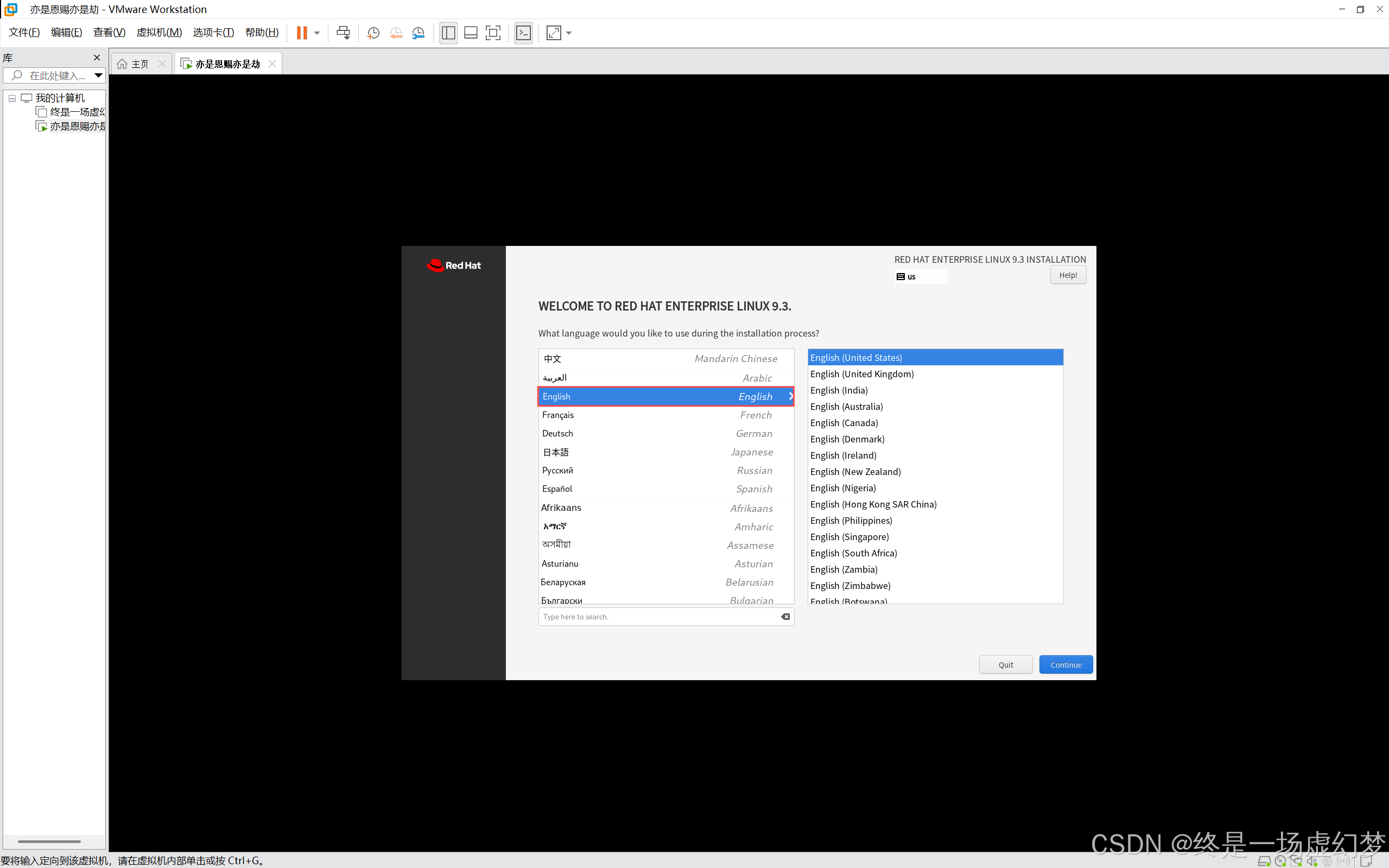Viewport: 1389px width, 868px height.
Task: Click the Help! button
Action: click(x=1068, y=275)
